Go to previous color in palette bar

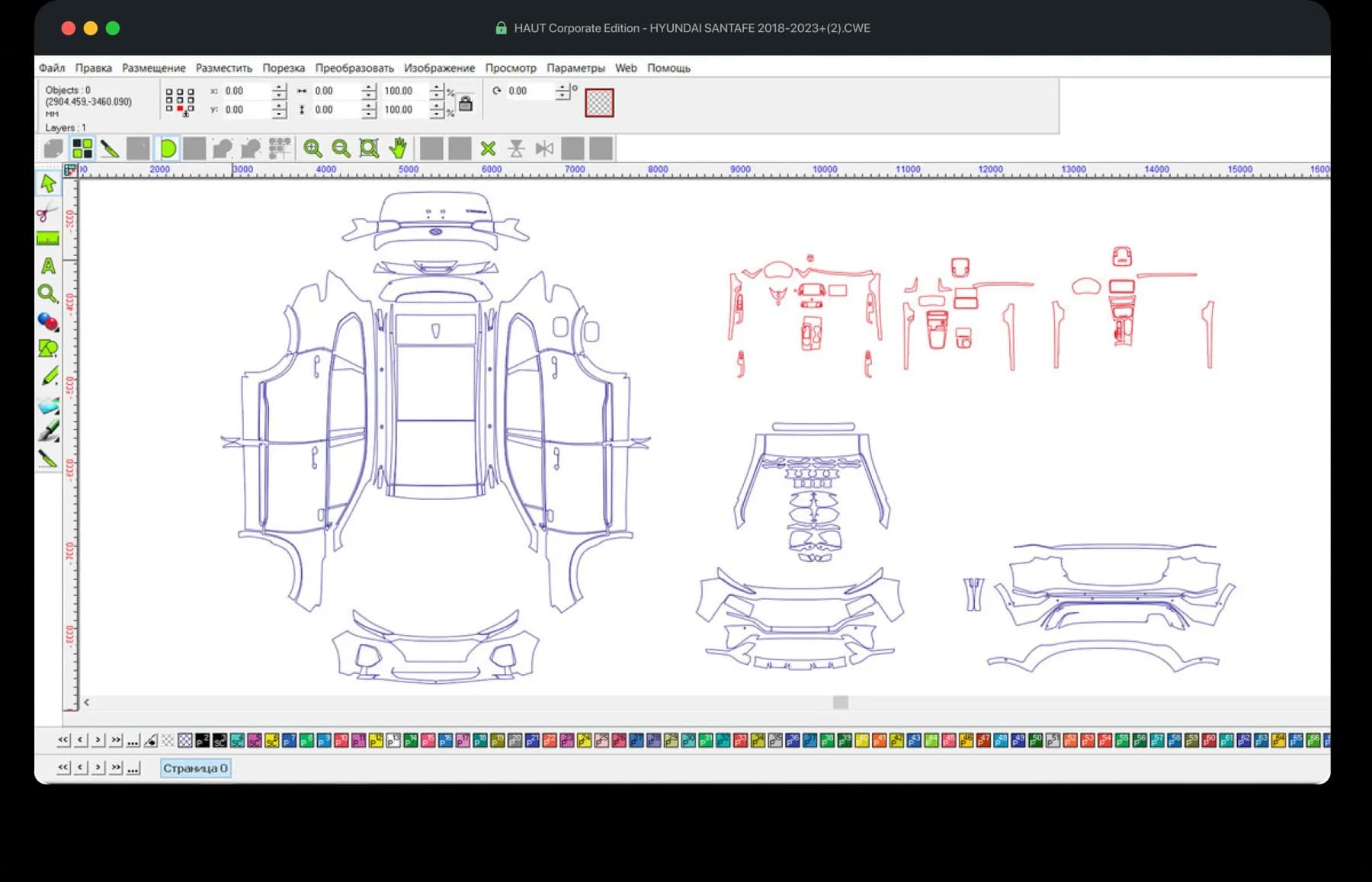(81, 740)
